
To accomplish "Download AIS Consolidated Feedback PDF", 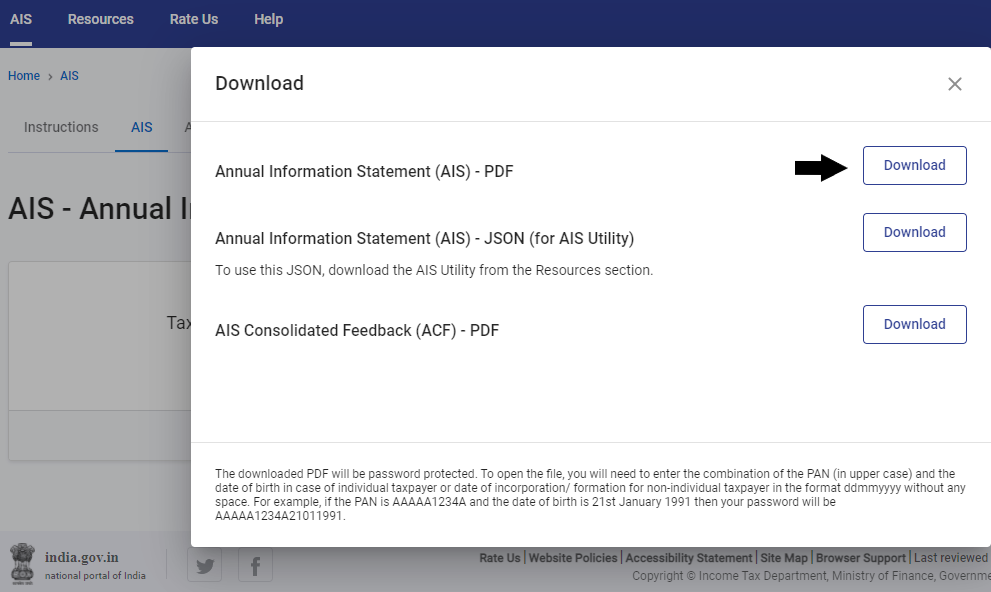I will click(x=914, y=324).
